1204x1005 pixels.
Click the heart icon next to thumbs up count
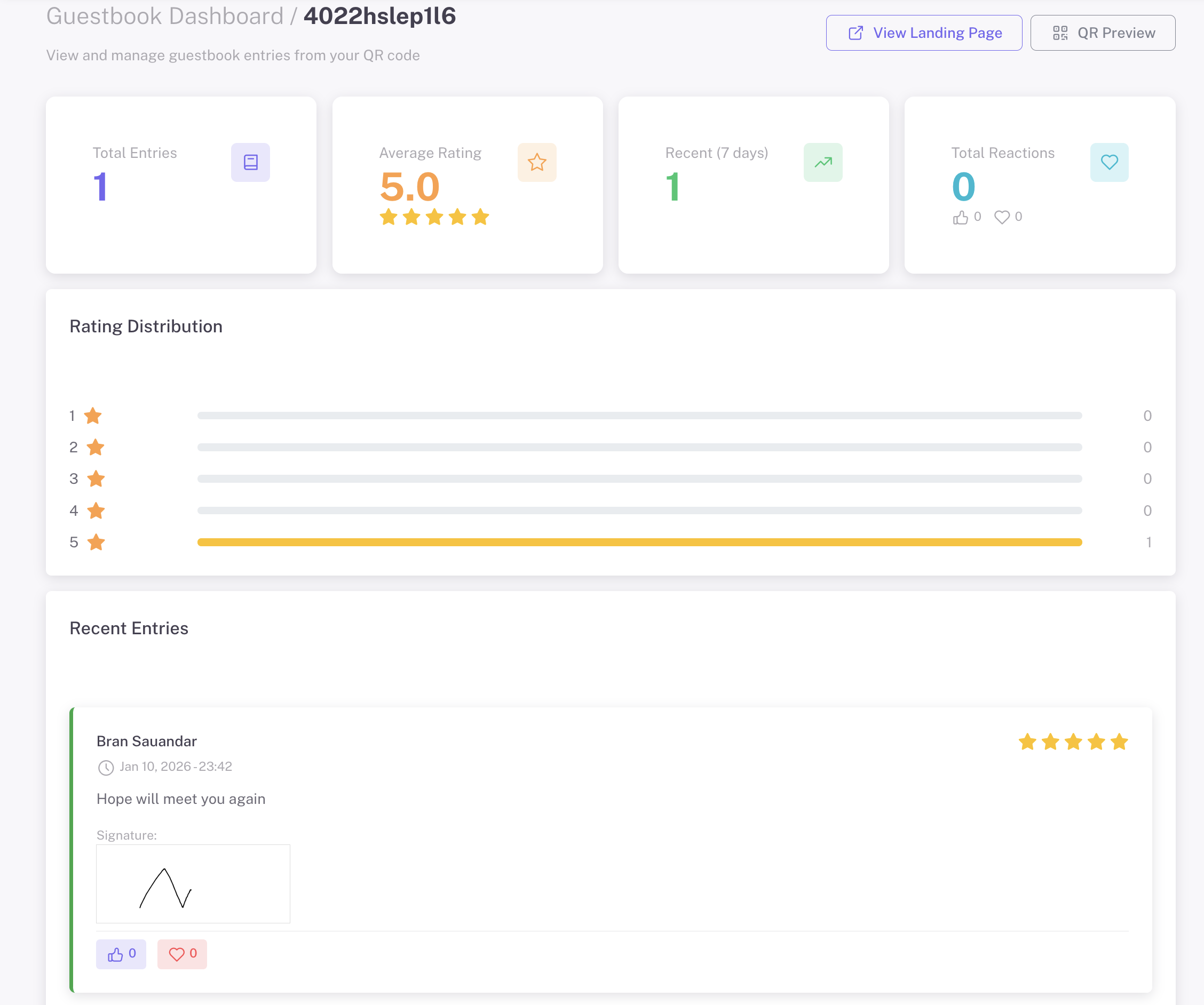1002,217
